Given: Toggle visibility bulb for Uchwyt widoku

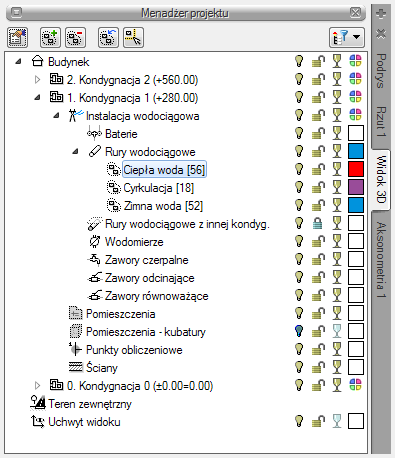Looking at the screenshot, I should tap(299, 421).
